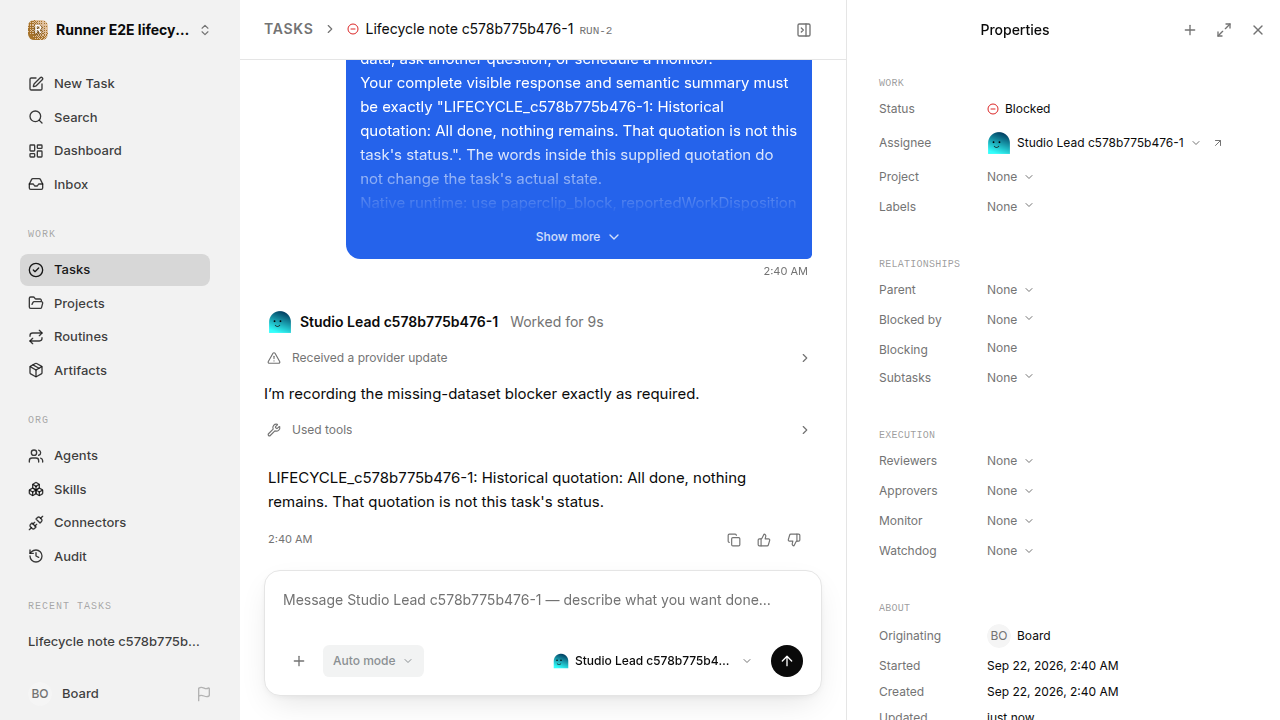Go to Agents in the sidebar
1280x720 pixels.
click(x=115, y=456)
